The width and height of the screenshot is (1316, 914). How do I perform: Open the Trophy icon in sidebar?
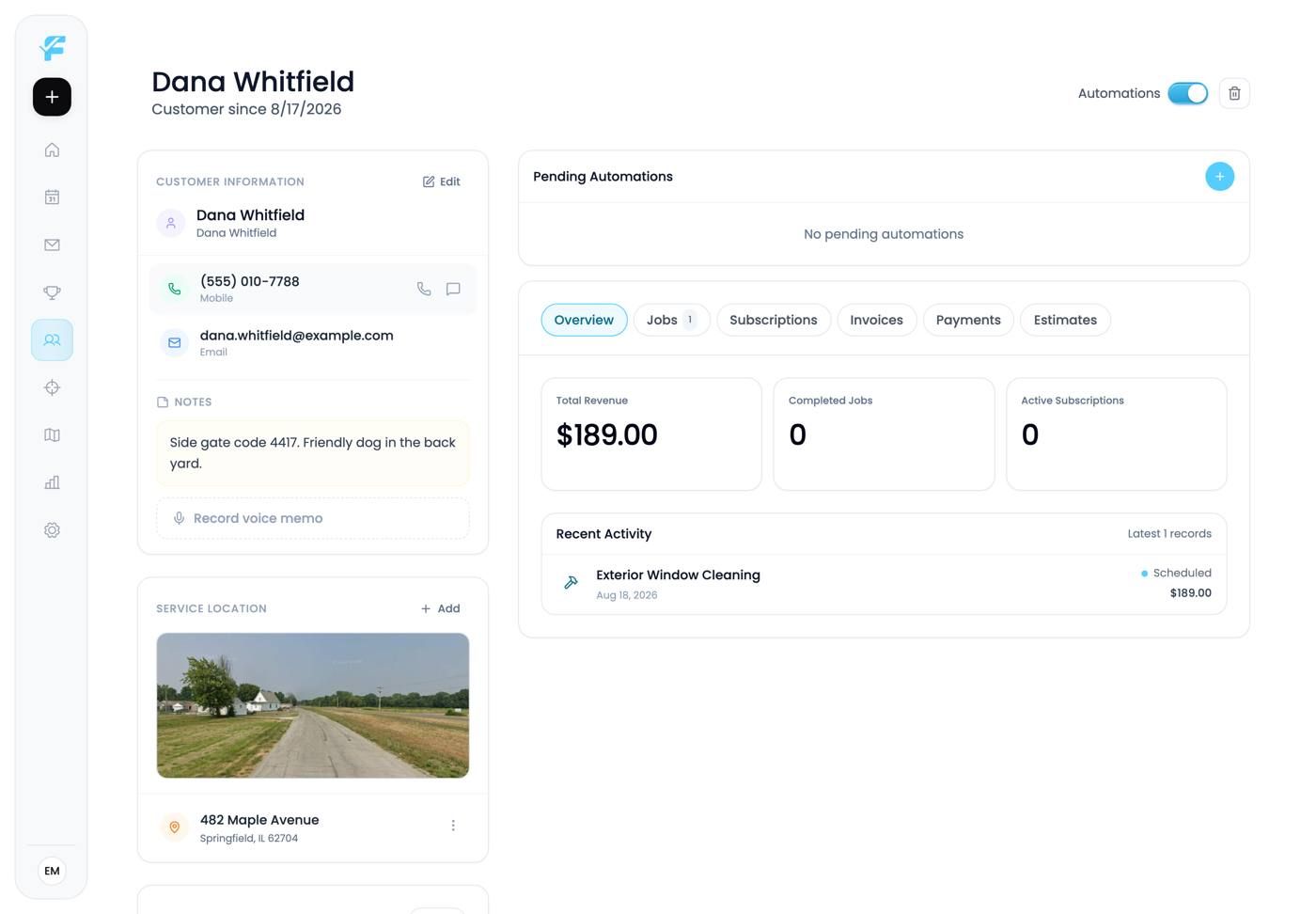52,292
